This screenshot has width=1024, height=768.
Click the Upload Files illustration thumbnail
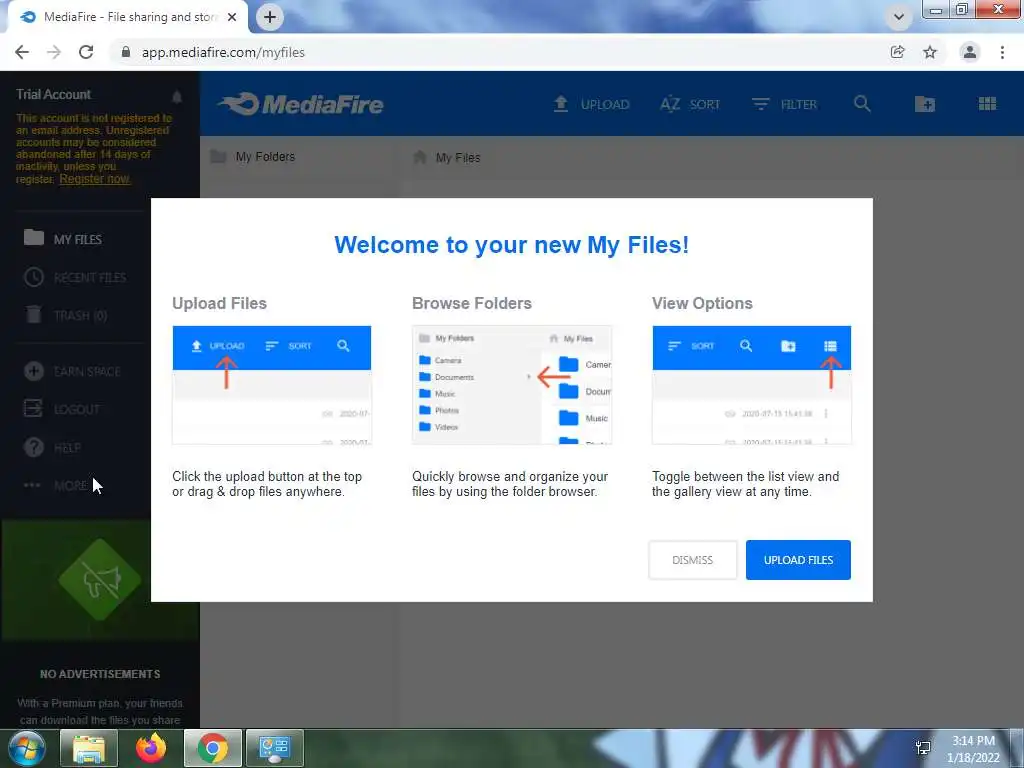(272, 385)
